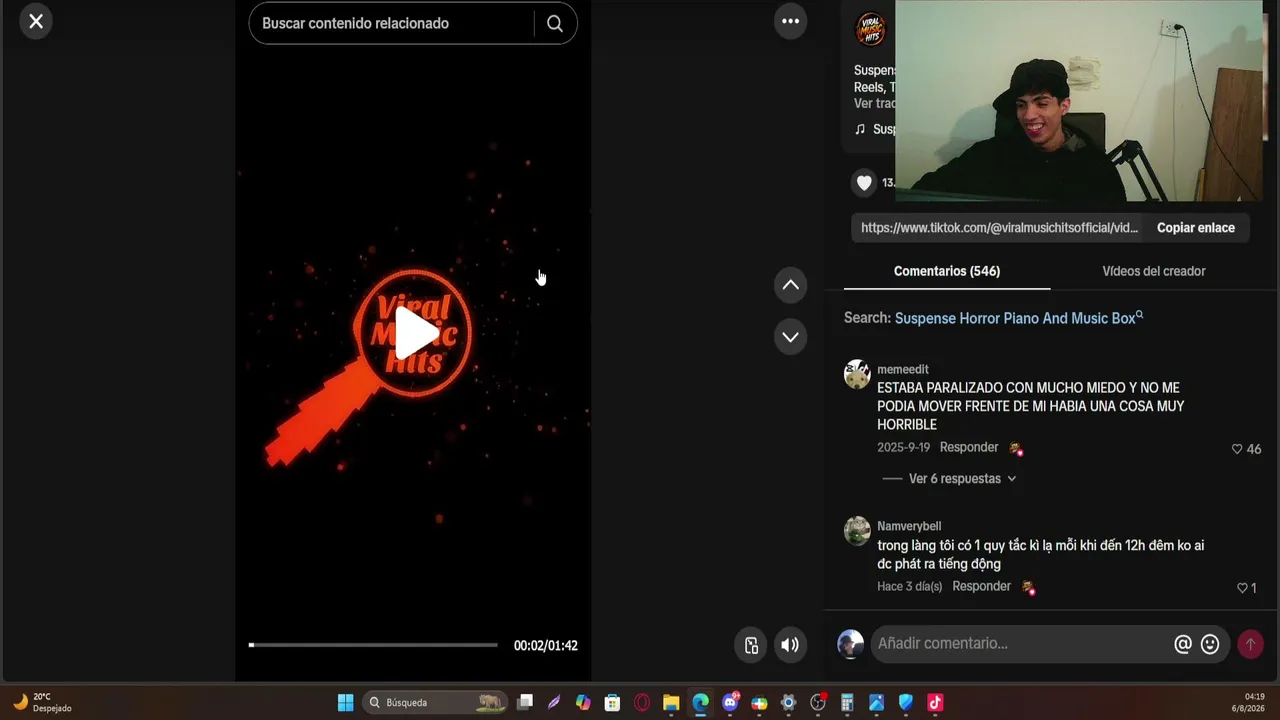Open the Namverybell username link

[x=909, y=527]
